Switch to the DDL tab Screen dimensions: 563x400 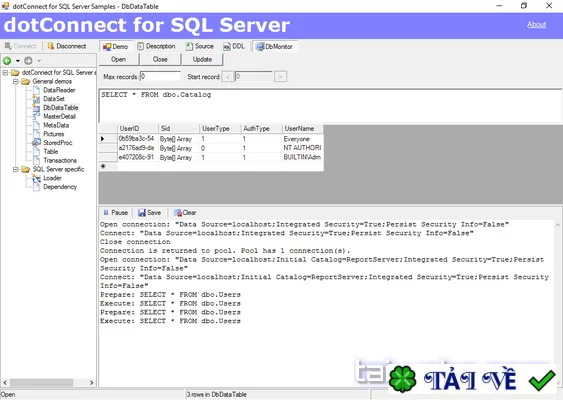coord(234,46)
